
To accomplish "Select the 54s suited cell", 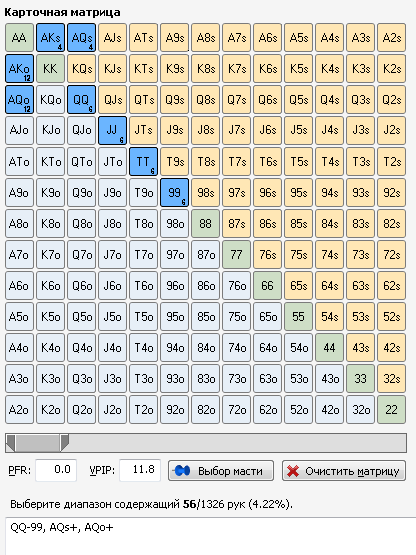I will click(x=330, y=316).
